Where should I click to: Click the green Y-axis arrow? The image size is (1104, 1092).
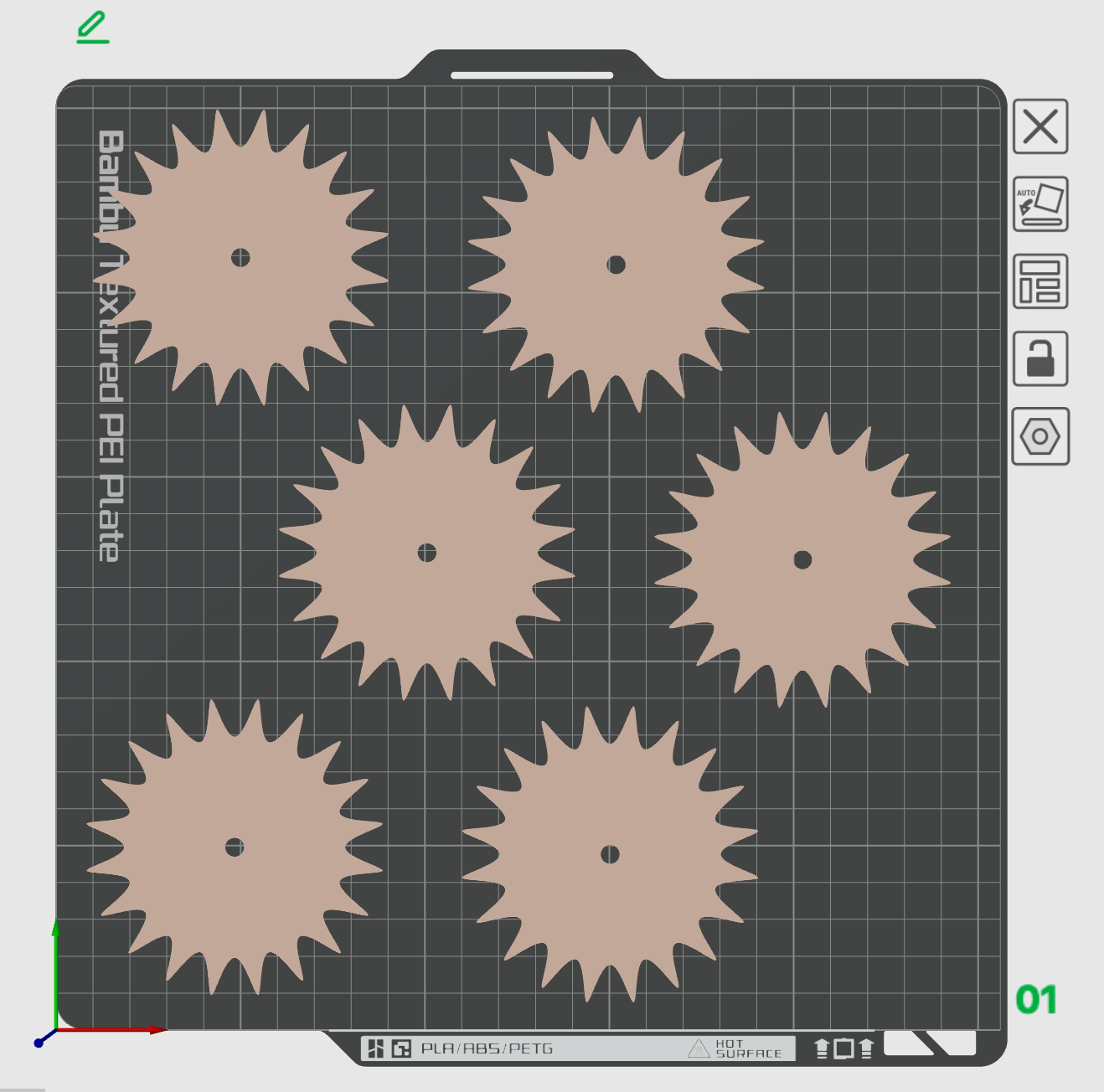tap(56, 930)
